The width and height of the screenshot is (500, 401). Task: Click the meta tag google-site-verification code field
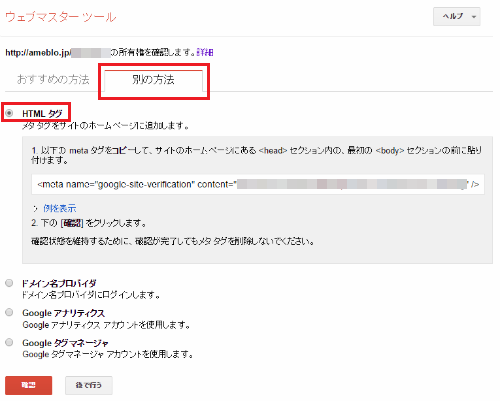pyautogui.click(x=258, y=184)
